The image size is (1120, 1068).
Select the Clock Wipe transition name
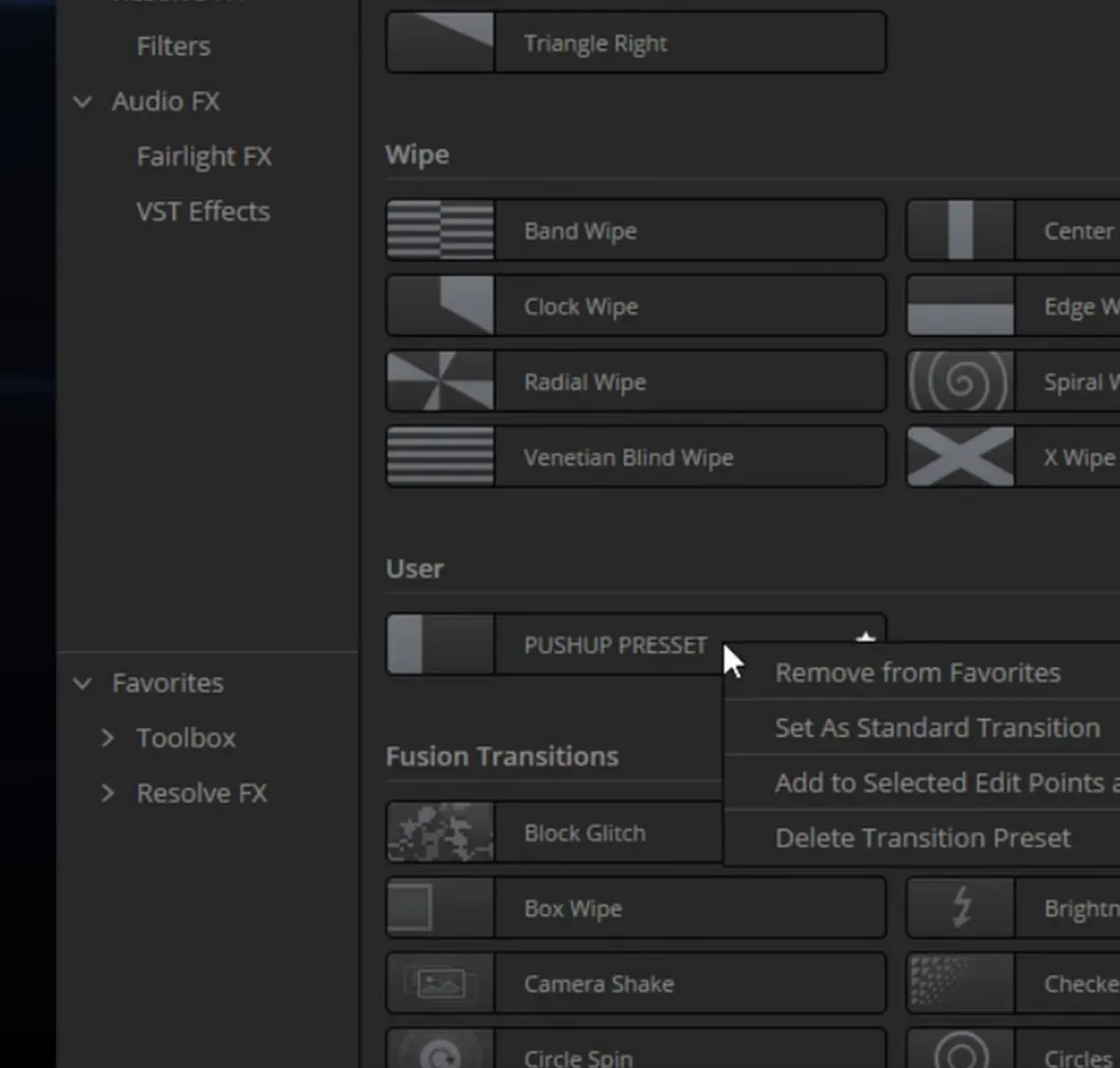(x=581, y=306)
